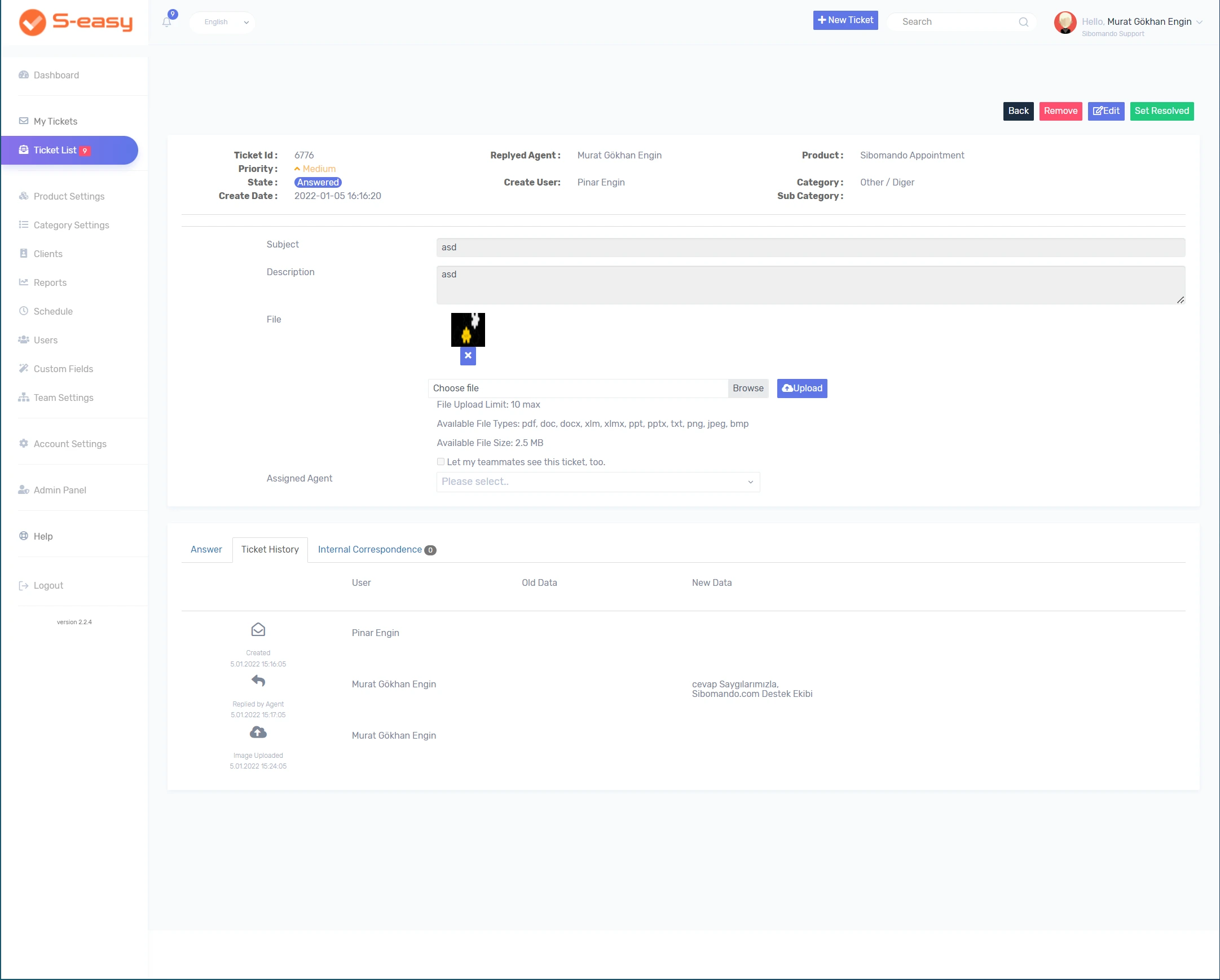Click the Logout exit icon
The image size is (1220, 980).
coord(24,586)
